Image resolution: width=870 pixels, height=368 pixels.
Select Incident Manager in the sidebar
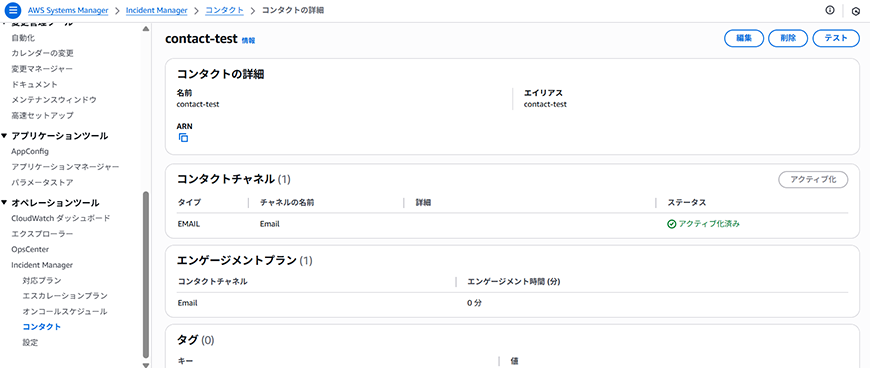tap(42, 265)
